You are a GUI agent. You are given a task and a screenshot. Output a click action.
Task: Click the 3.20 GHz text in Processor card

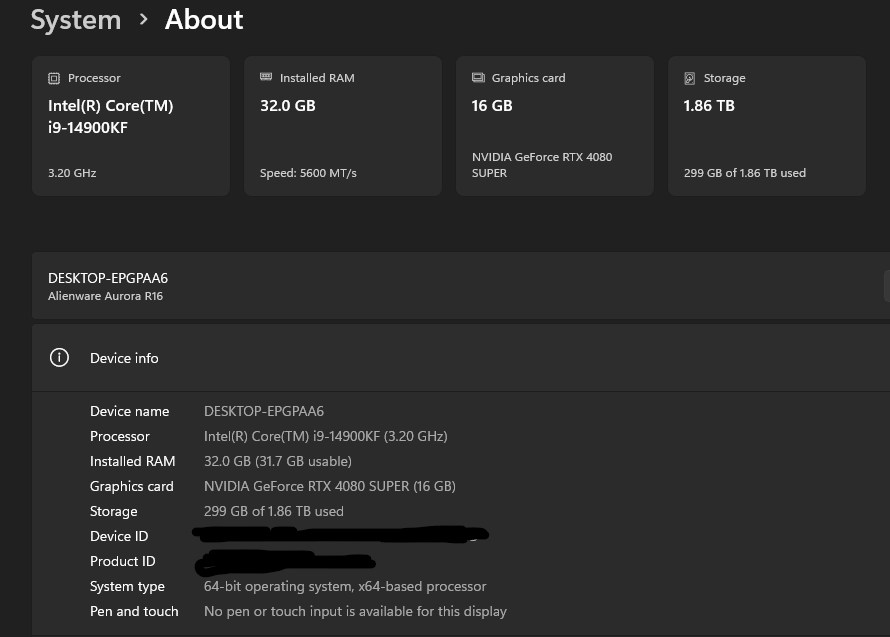point(72,173)
